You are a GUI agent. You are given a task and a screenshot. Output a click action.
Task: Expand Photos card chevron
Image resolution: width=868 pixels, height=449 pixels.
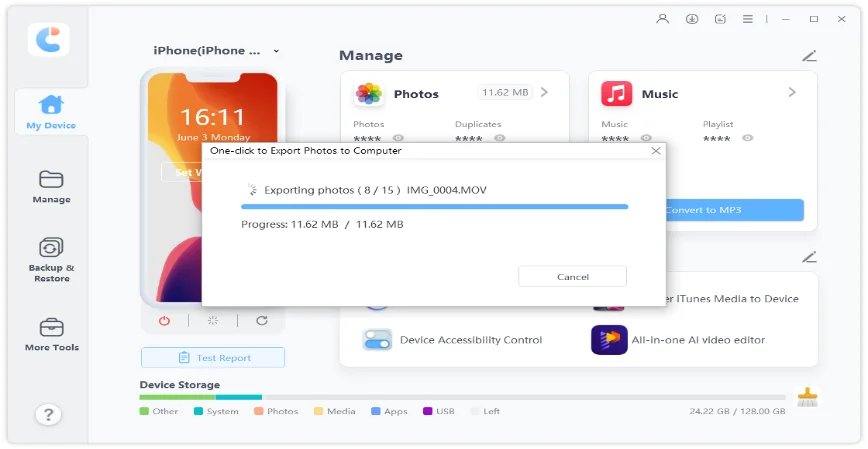[544, 92]
